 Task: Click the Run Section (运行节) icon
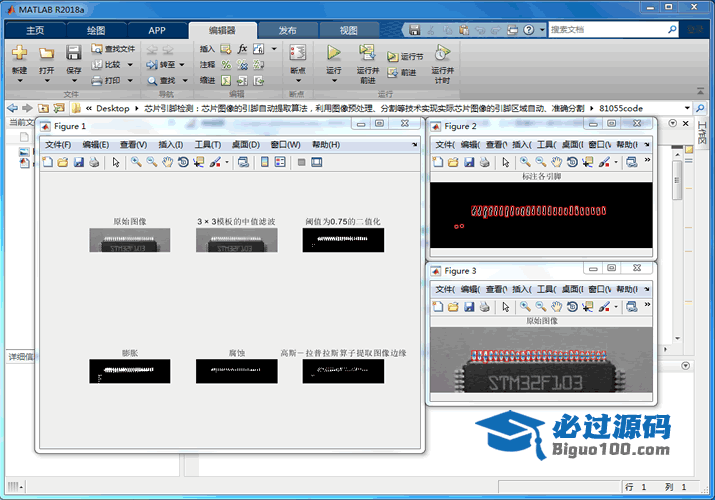pyautogui.click(x=392, y=57)
